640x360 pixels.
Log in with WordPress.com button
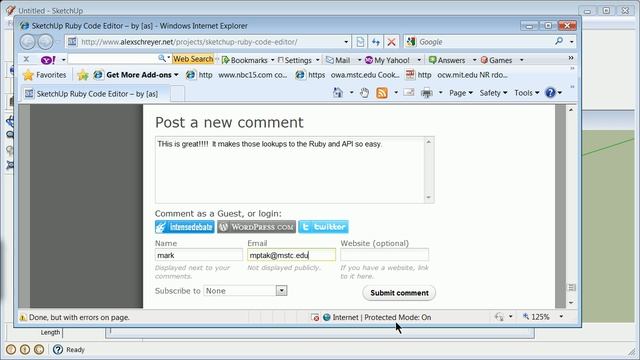point(256,227)
